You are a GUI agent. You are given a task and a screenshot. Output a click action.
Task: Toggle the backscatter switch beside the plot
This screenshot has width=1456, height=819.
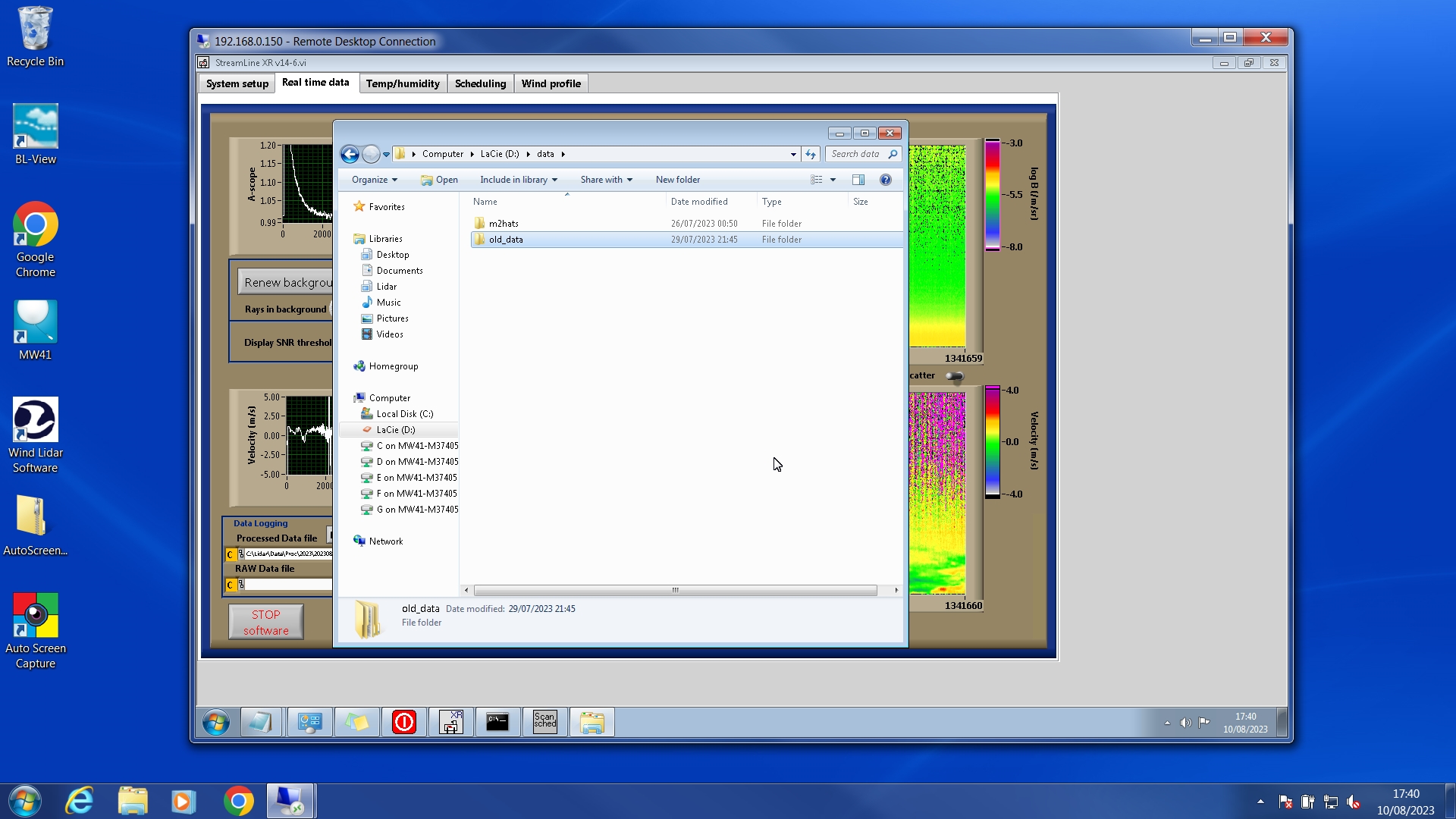(955, 376)
